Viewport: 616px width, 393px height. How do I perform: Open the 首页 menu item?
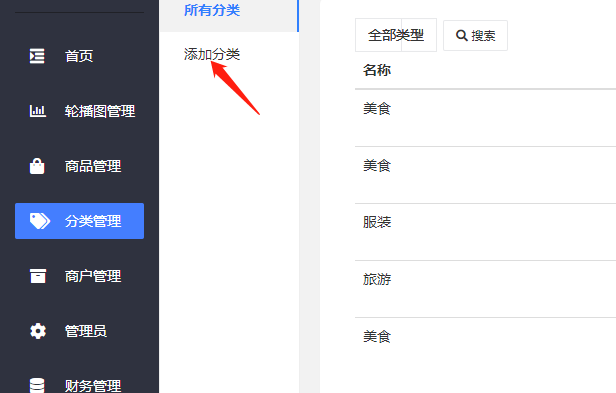[x=79, y=56]
